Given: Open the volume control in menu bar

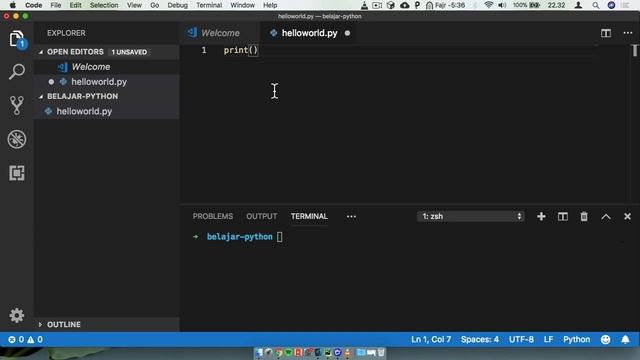Looking at the screenshot, I should (x=502, y=5).
